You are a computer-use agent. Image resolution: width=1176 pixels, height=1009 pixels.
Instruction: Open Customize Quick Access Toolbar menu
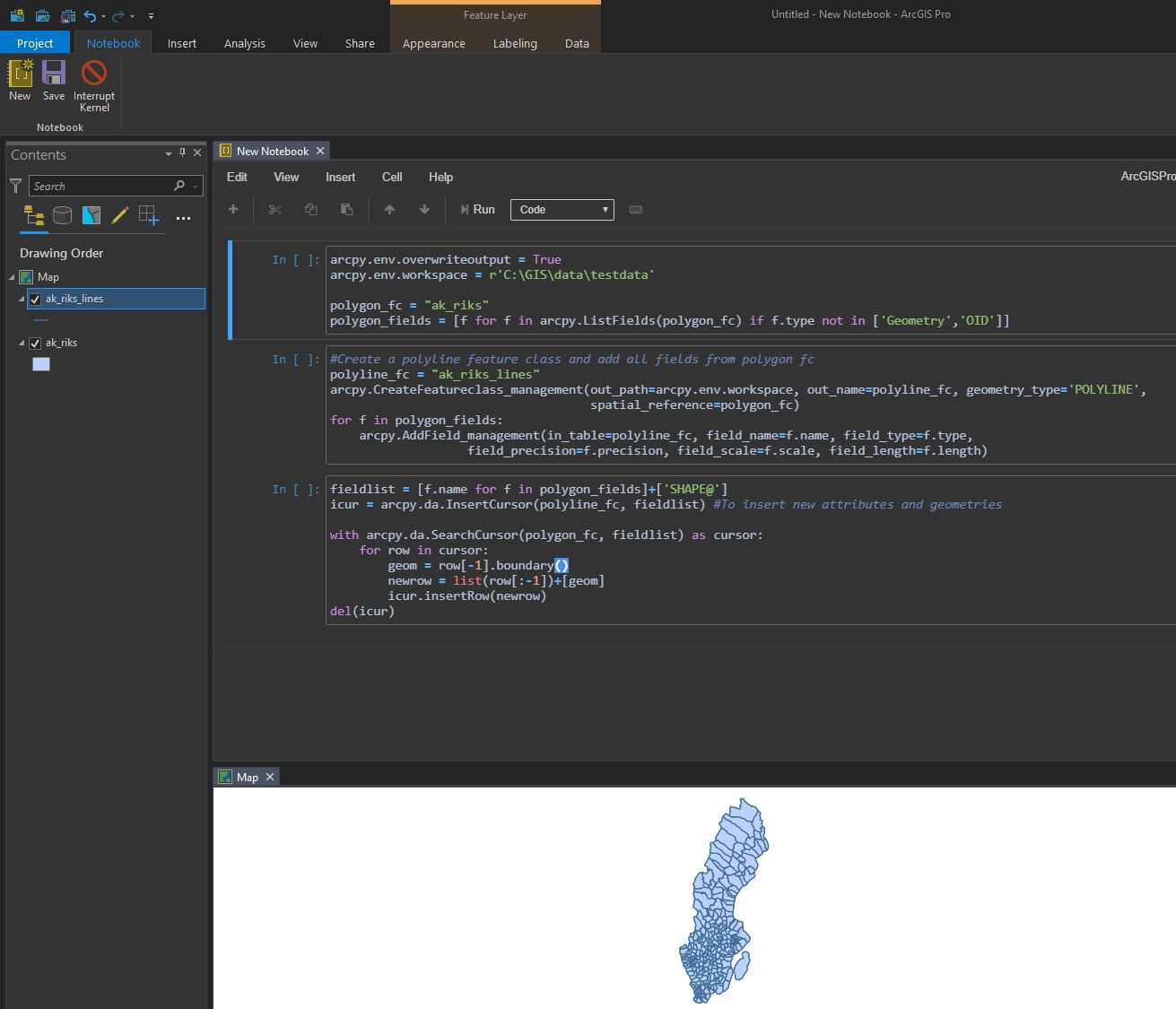(x=151, y=16)
